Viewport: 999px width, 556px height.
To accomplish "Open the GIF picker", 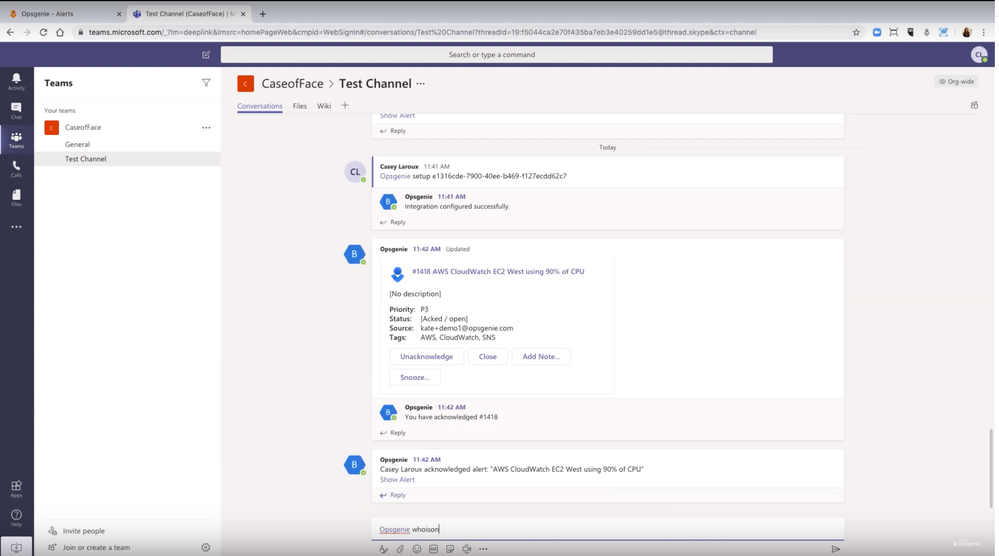I will [433, 549].
